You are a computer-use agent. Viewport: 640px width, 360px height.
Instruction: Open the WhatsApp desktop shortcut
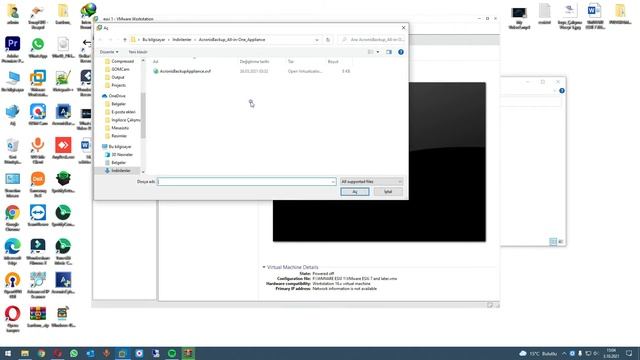(38, 48)
